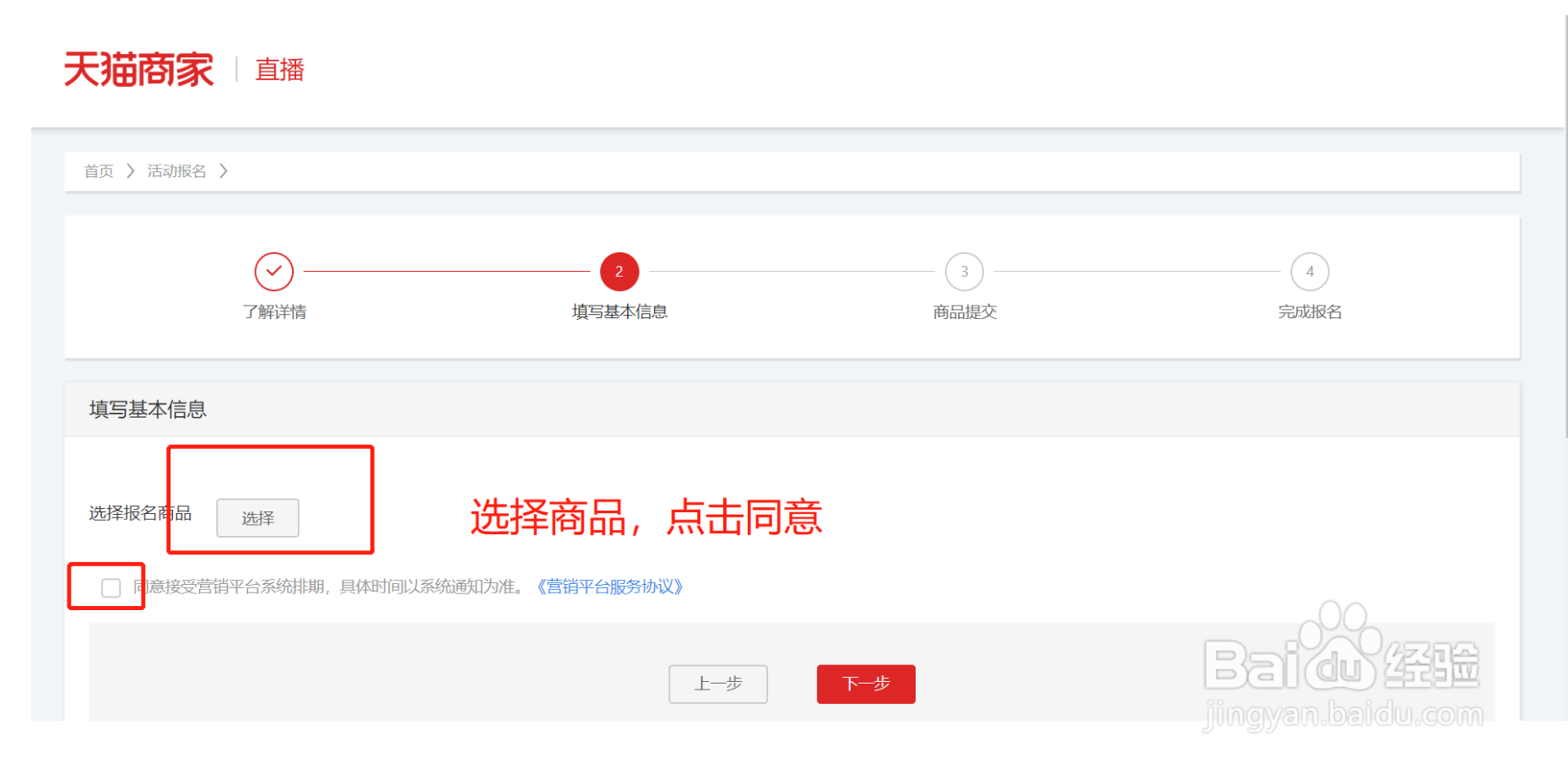Tick the agree to platform scheduling checkbox
1568x768 pixels.
[x=111, y=587]
